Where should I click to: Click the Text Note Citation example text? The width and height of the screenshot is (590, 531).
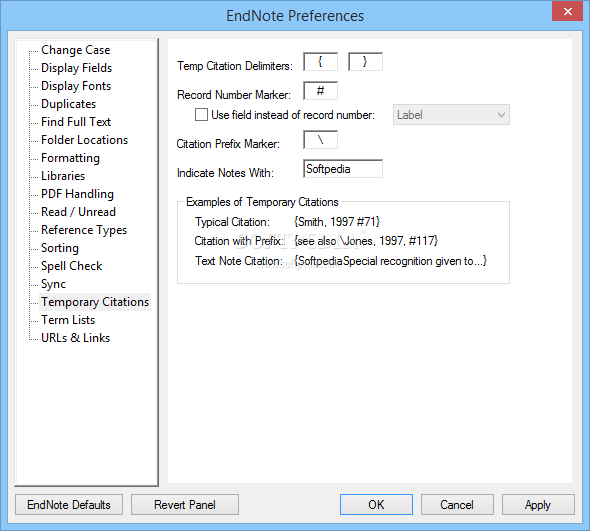[x=390, y=261]
